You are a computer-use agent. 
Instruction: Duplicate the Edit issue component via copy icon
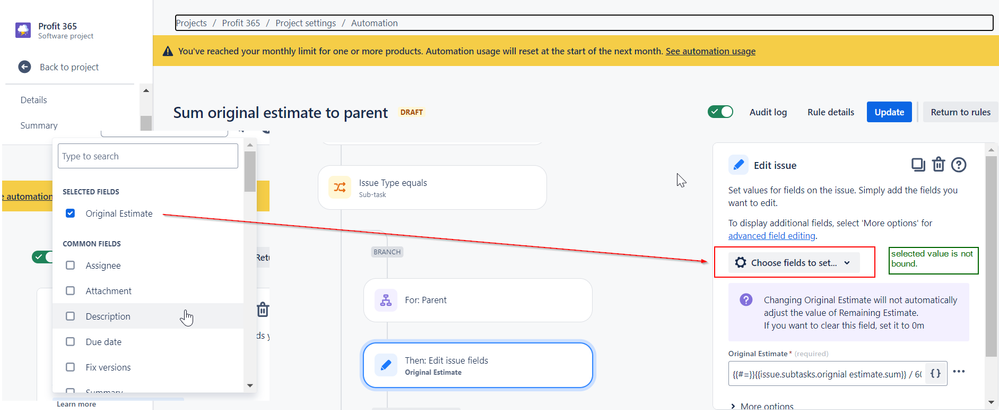click(917, 165)
